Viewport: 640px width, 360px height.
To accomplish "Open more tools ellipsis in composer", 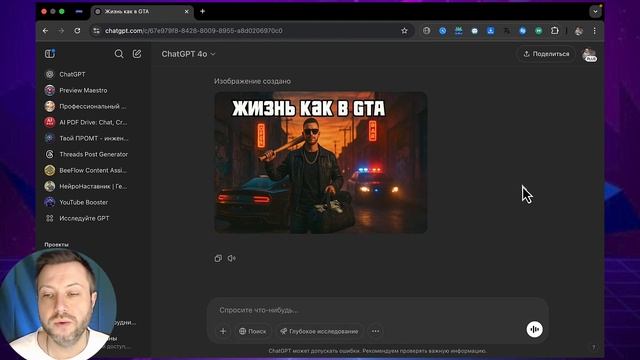I will (376, 331).
